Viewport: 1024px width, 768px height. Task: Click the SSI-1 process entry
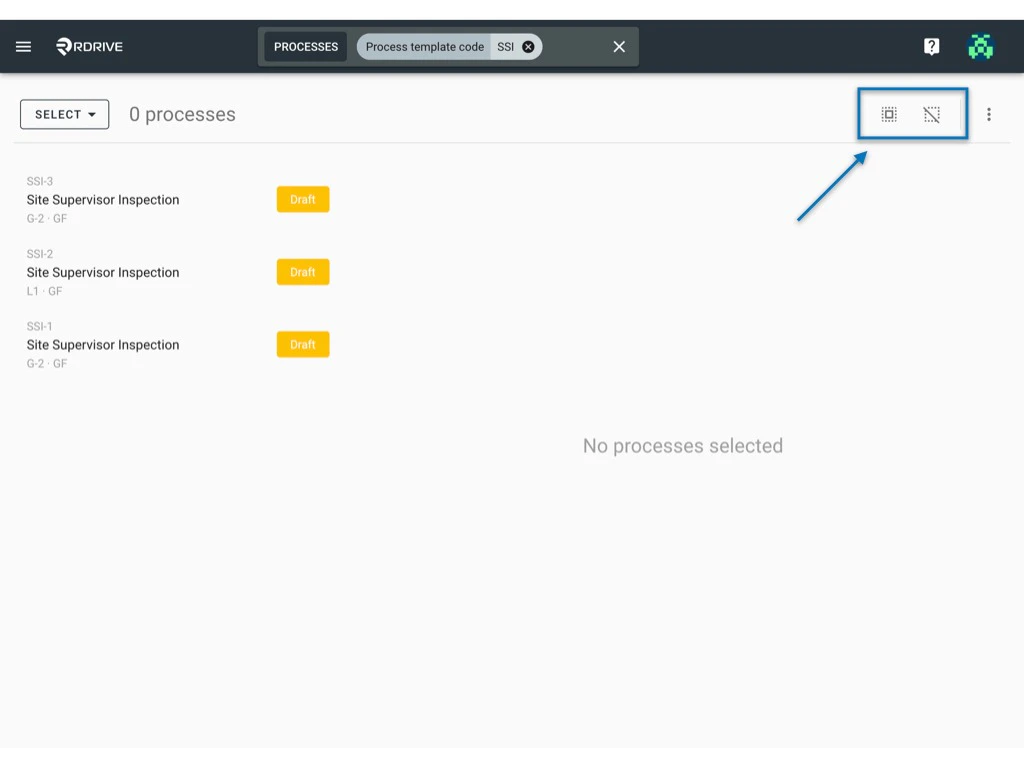click(103, 344)
